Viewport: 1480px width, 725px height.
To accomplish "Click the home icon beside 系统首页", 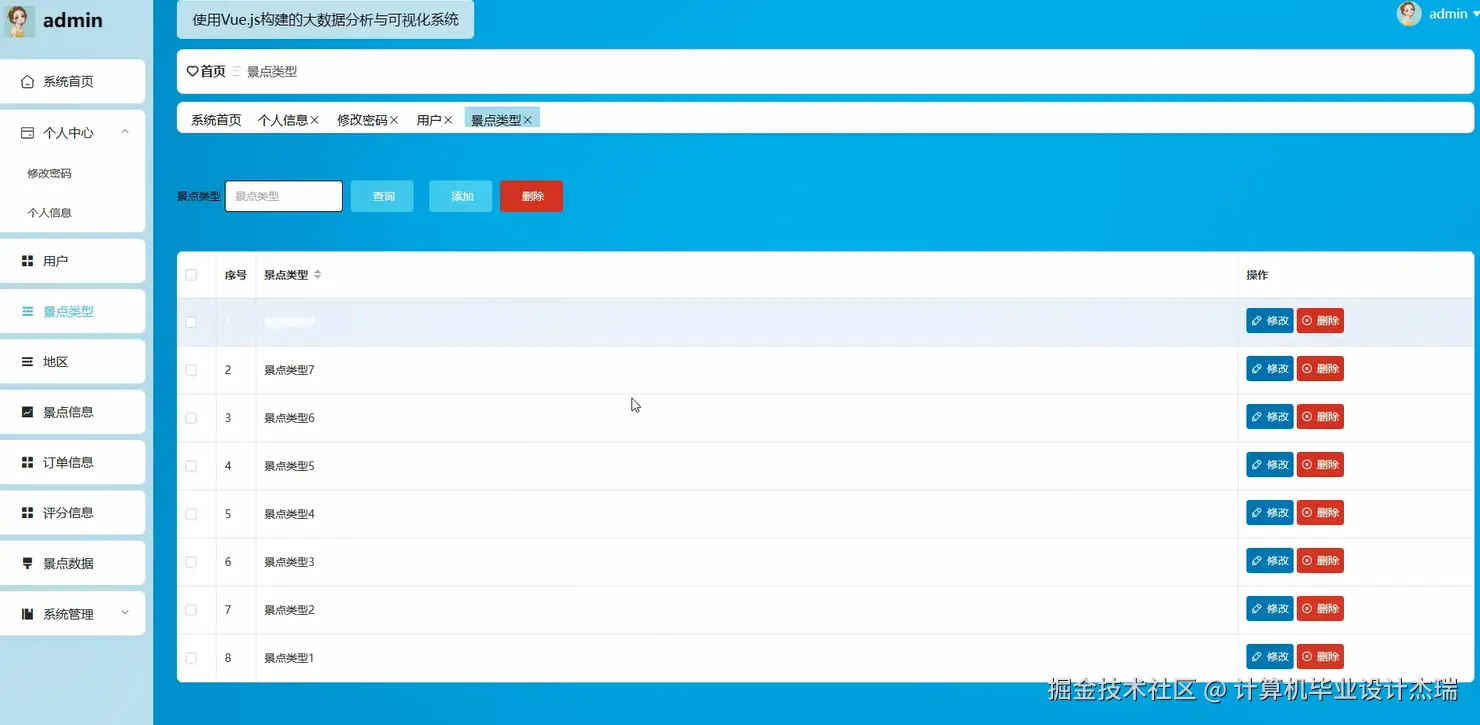I will [28, 81].
